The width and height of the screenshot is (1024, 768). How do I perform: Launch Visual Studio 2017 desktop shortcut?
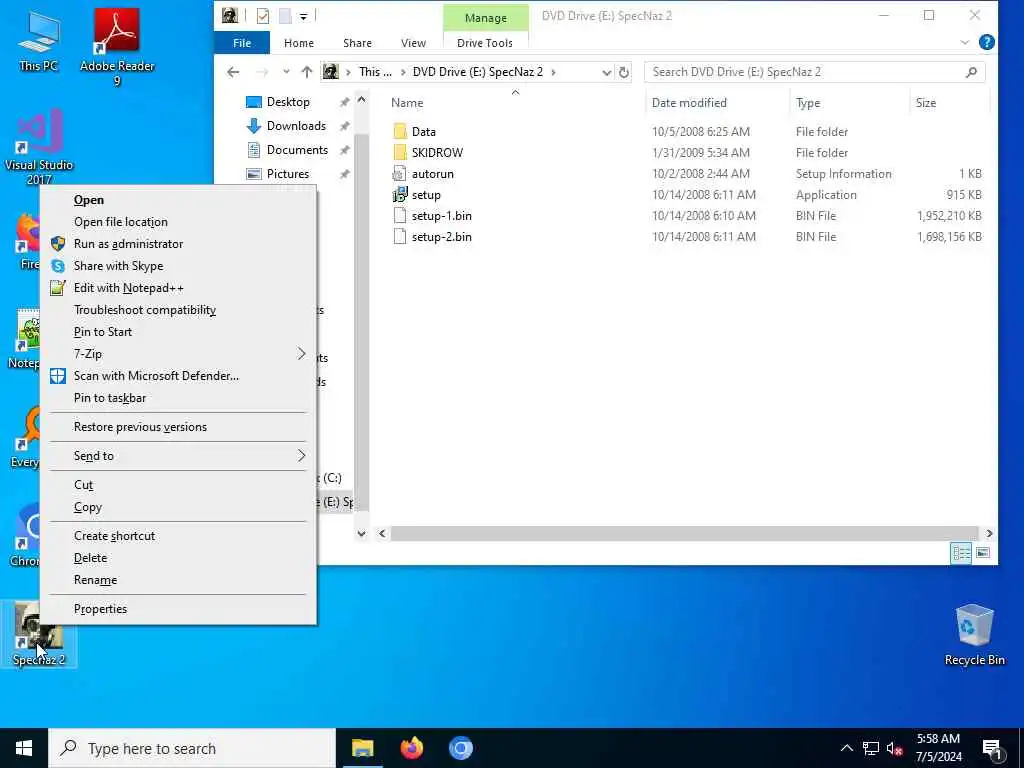tap(39, 146)
